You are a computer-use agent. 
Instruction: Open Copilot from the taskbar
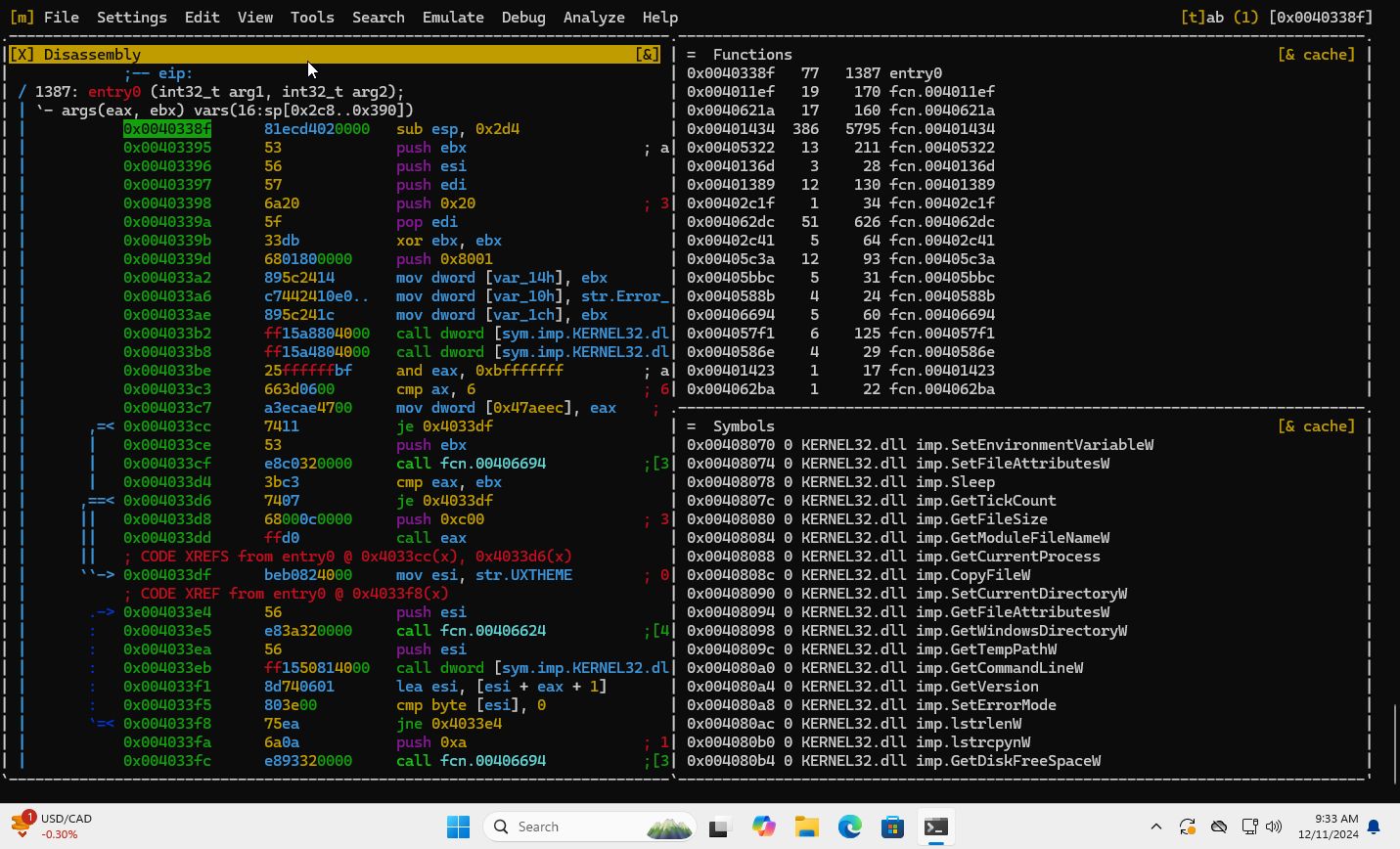point(763,827)
